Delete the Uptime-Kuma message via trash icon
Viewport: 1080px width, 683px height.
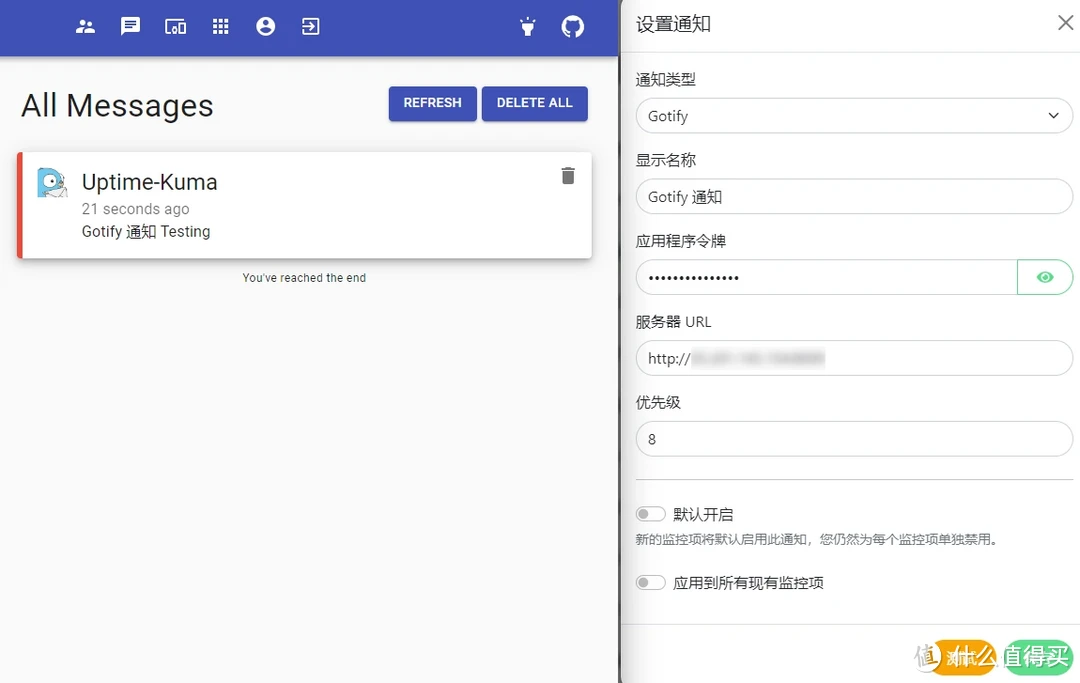tap(568, 175)
